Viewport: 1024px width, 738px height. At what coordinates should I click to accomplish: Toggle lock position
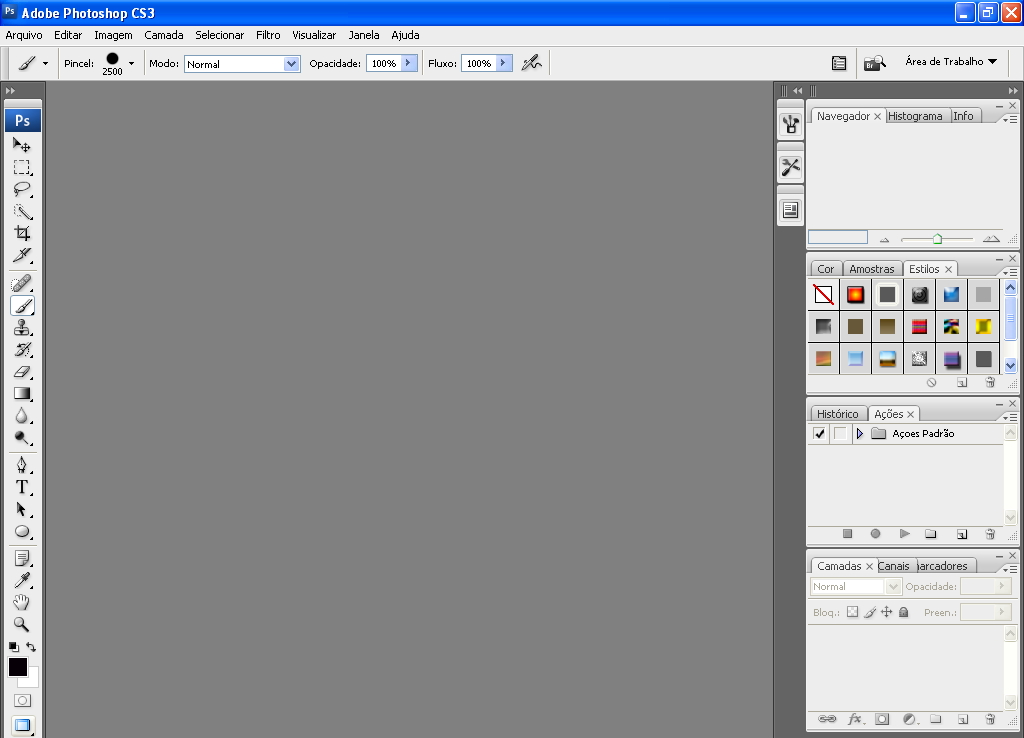pos(886,612)
